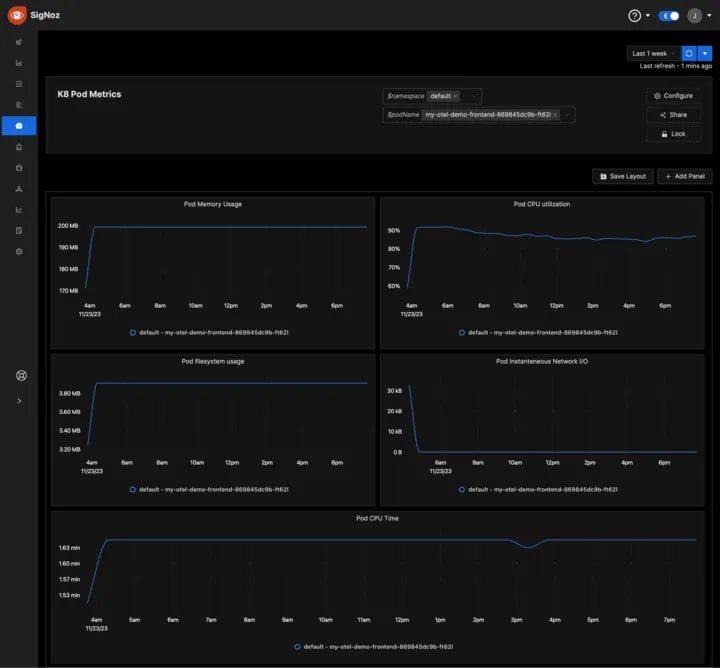Open Exceptions bug icon in sidebar
Screen dimensions: 720x668
[19, 168]
